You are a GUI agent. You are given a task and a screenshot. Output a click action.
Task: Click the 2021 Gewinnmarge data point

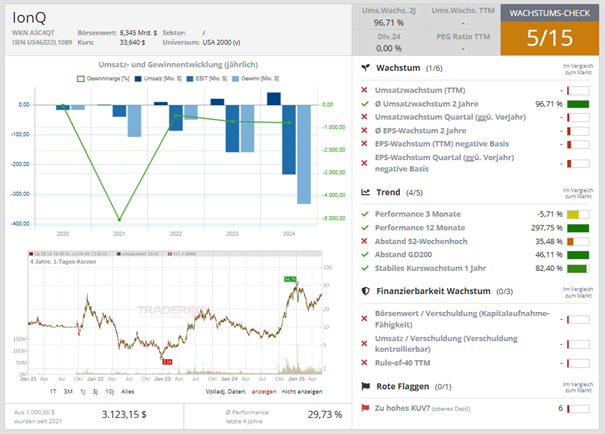coord(119,220)
